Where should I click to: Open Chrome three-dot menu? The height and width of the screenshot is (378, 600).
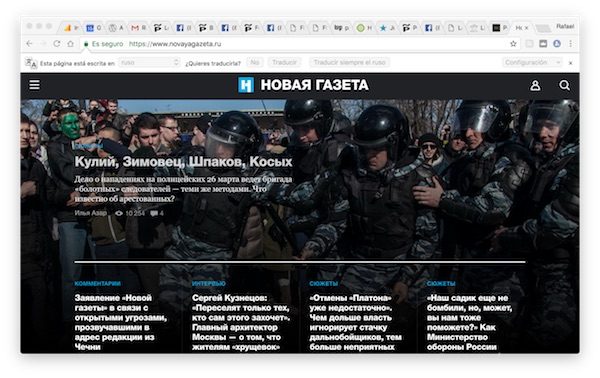tap(570, 44)
